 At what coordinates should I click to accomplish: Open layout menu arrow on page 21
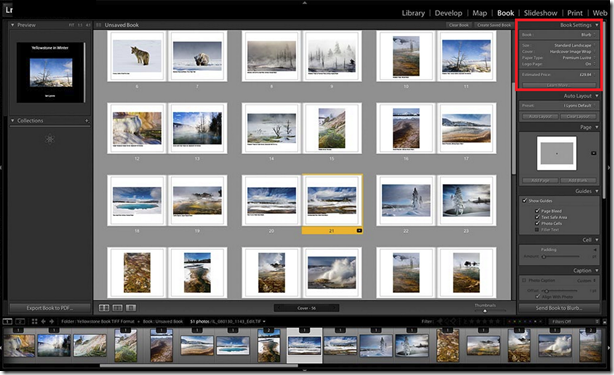point(359,231)
